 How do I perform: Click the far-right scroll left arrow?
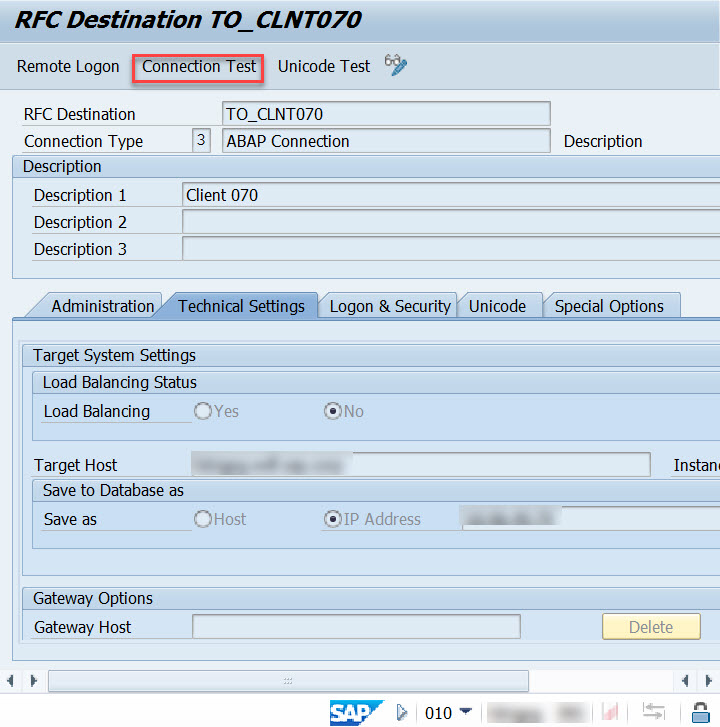(685, 681)
